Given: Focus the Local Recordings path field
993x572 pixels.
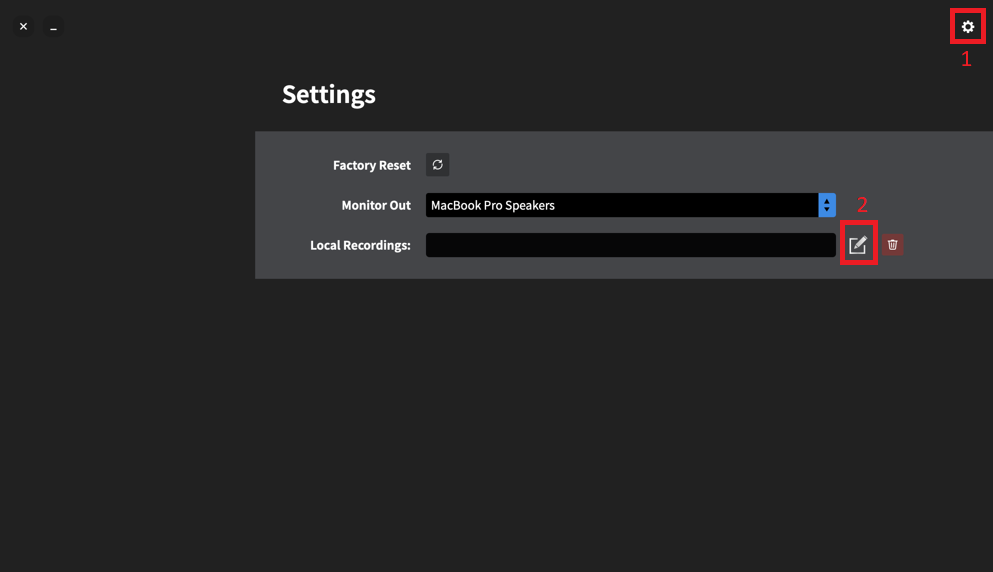Looking at the screenshot, I should click(x=630, y=245).
